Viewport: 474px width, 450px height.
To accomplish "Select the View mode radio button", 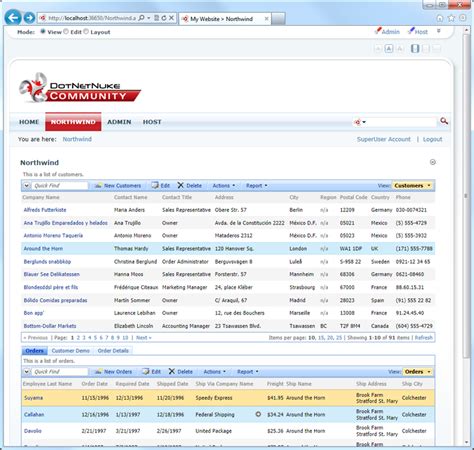I will point(43,32).
